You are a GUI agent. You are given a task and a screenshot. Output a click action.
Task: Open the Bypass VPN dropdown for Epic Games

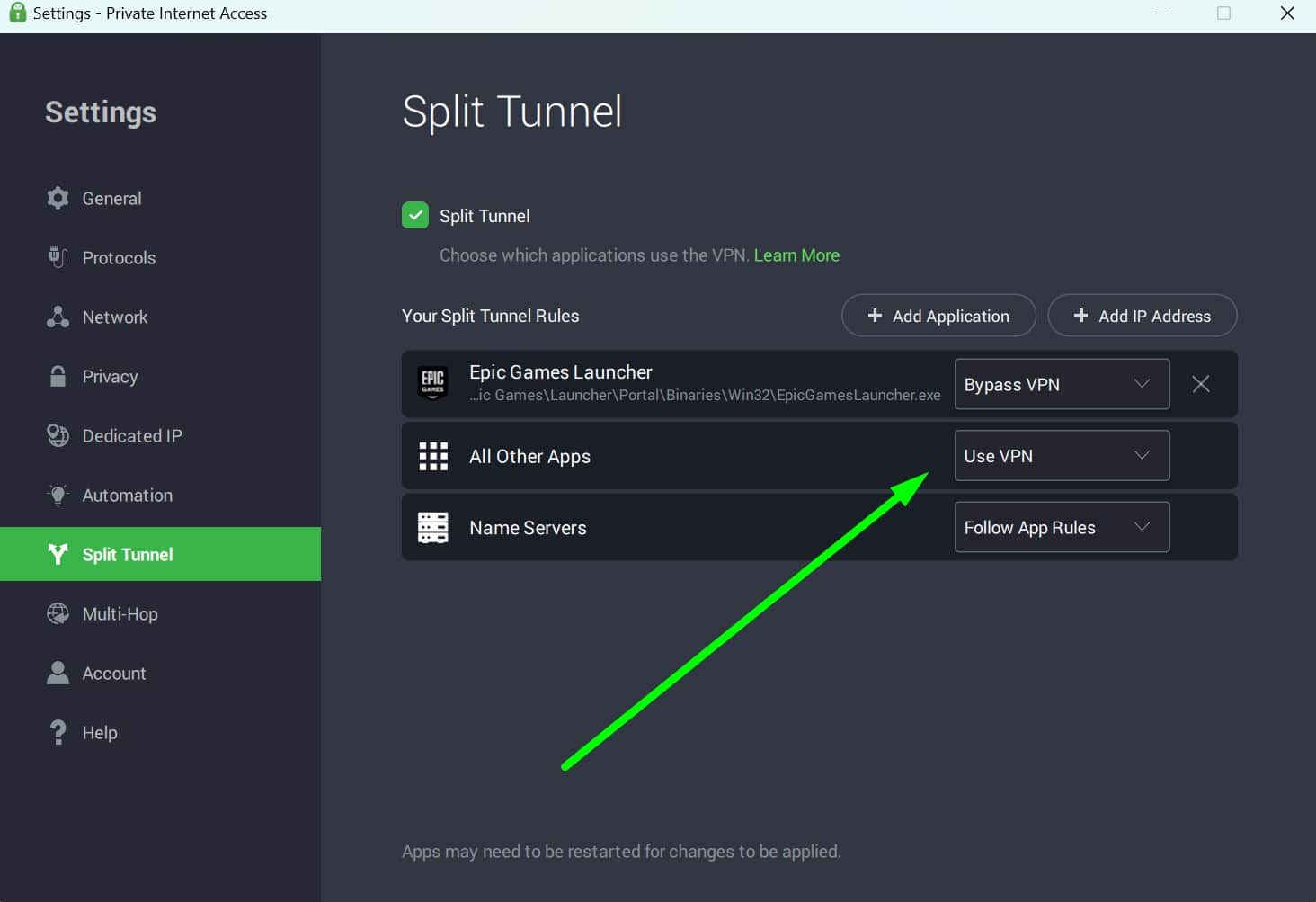point(1062,384)
